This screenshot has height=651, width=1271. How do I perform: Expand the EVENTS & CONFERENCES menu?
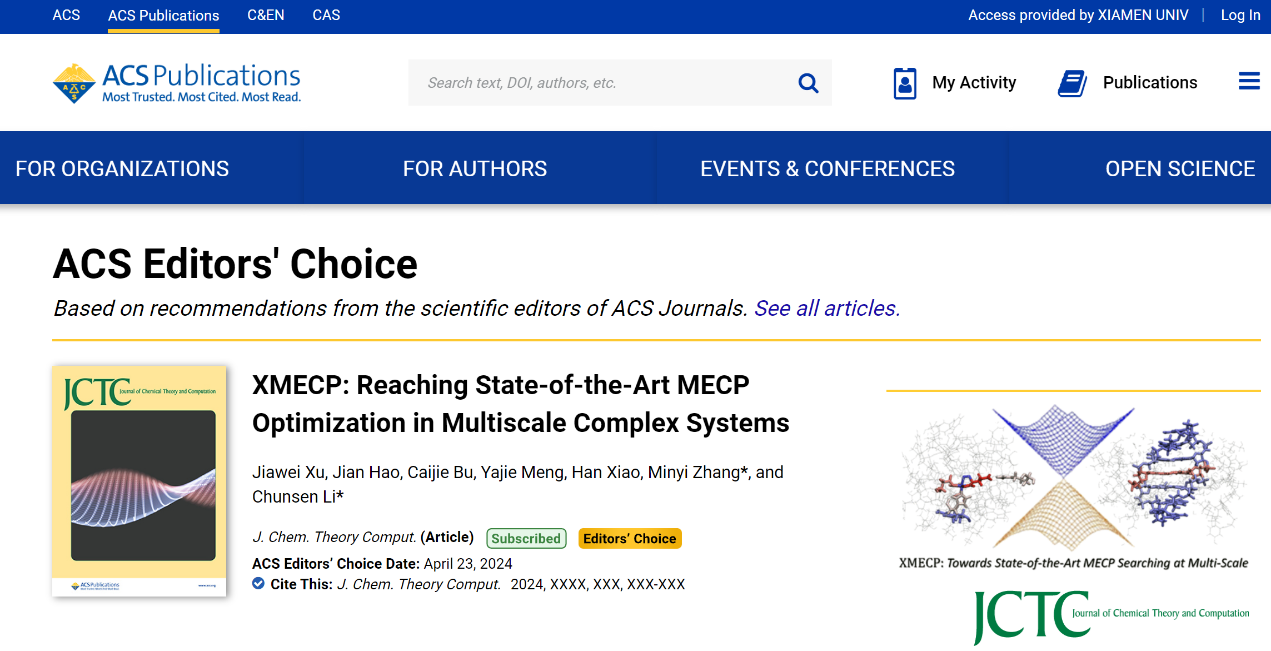click(x=827, y=169)
